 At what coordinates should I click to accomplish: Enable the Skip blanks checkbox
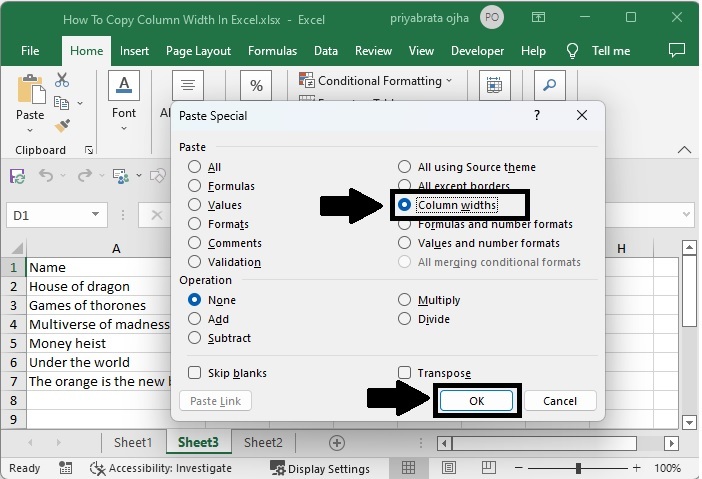(x=194, y=373)
